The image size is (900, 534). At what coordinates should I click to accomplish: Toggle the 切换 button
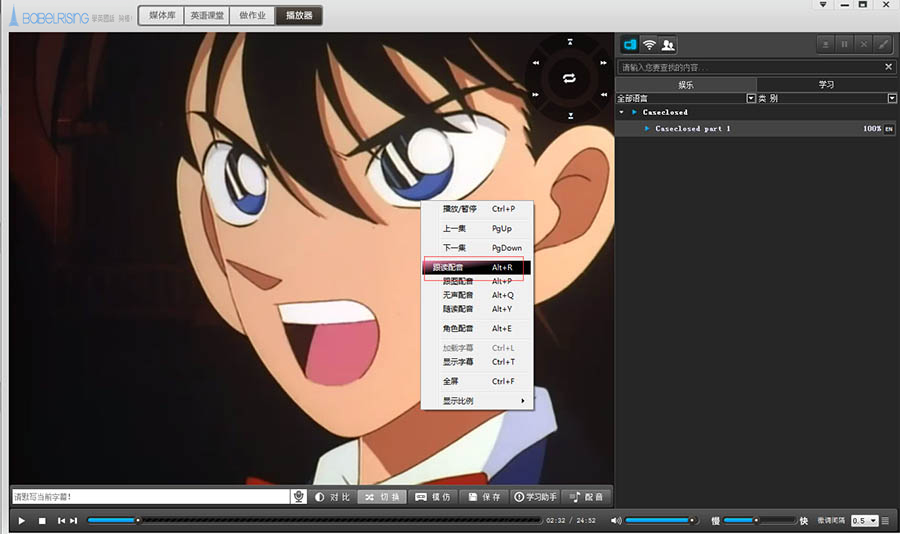382,497
